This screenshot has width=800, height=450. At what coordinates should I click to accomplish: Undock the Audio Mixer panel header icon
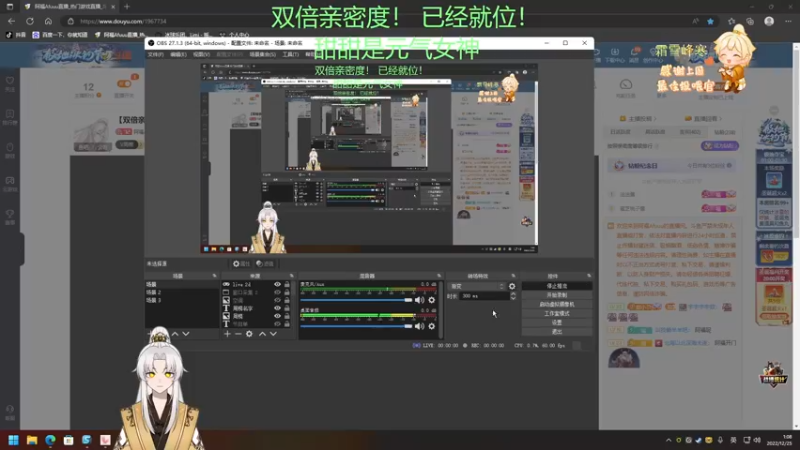(x=439, y=276)
